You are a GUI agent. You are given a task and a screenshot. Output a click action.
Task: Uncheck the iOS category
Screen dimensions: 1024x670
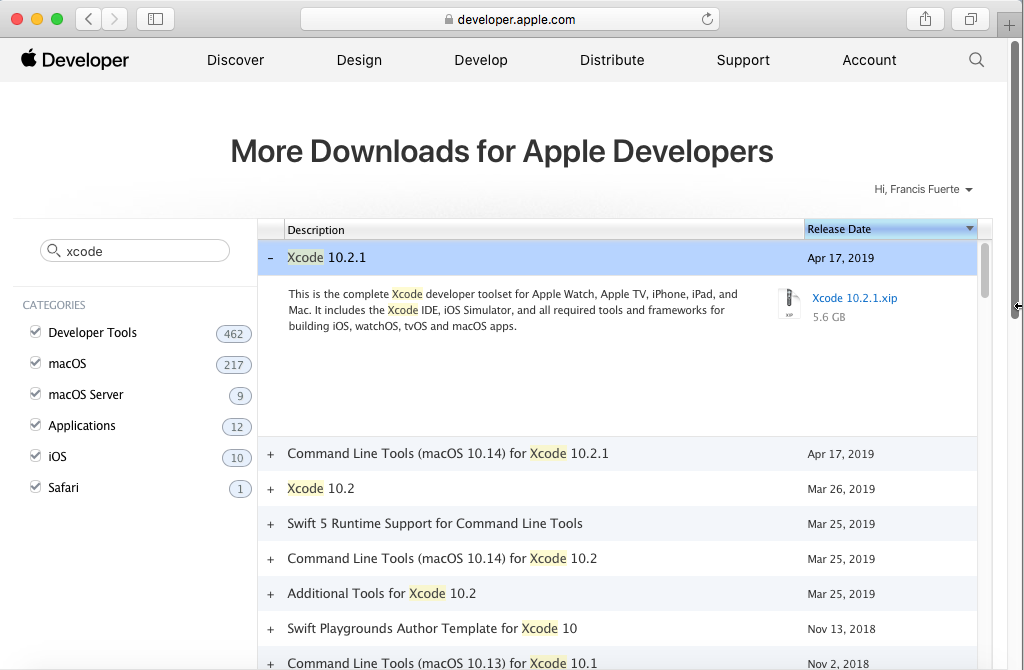coord(35,456)
